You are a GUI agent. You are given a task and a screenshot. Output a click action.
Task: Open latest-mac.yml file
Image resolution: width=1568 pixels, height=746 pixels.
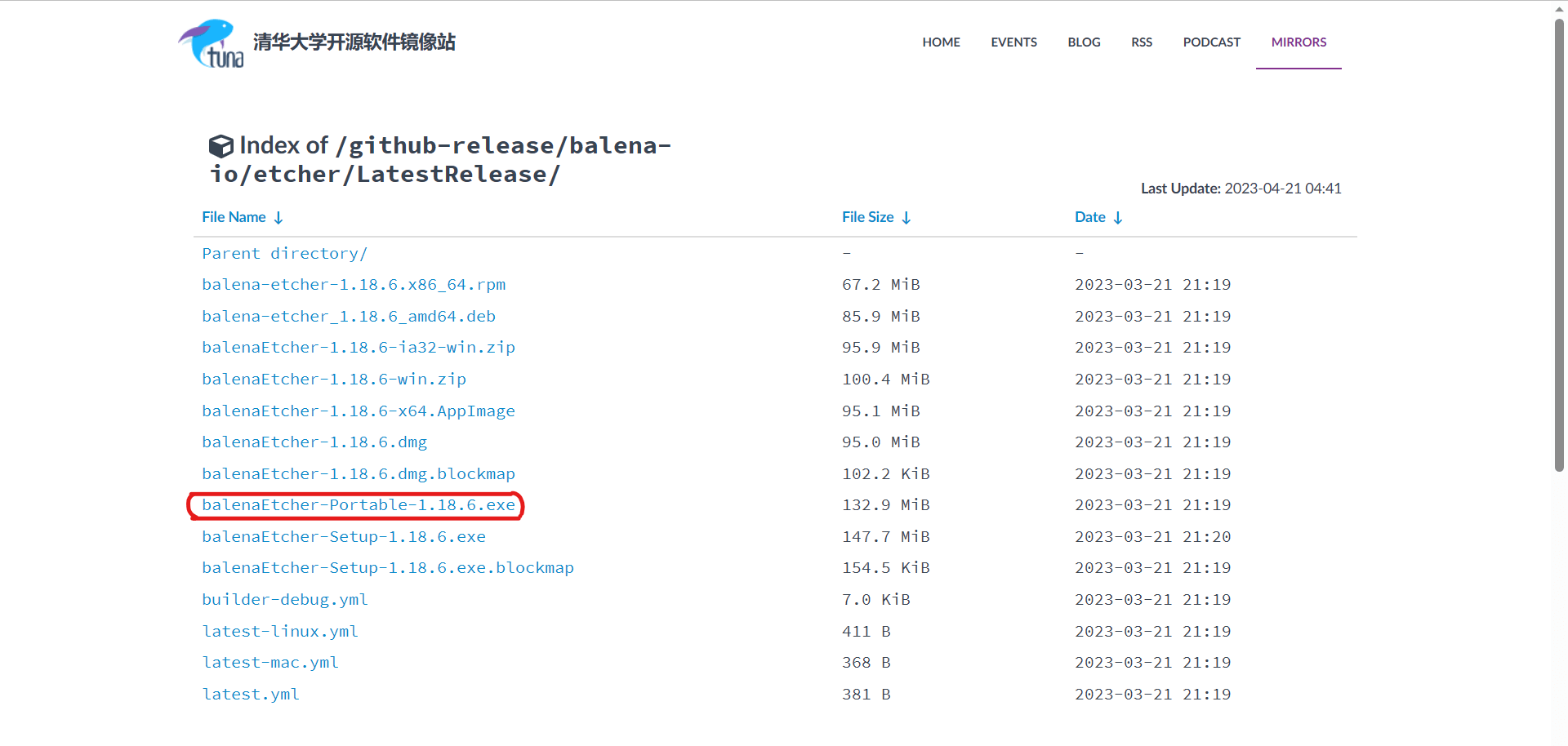pyautogui.click(x=270, y=663)
